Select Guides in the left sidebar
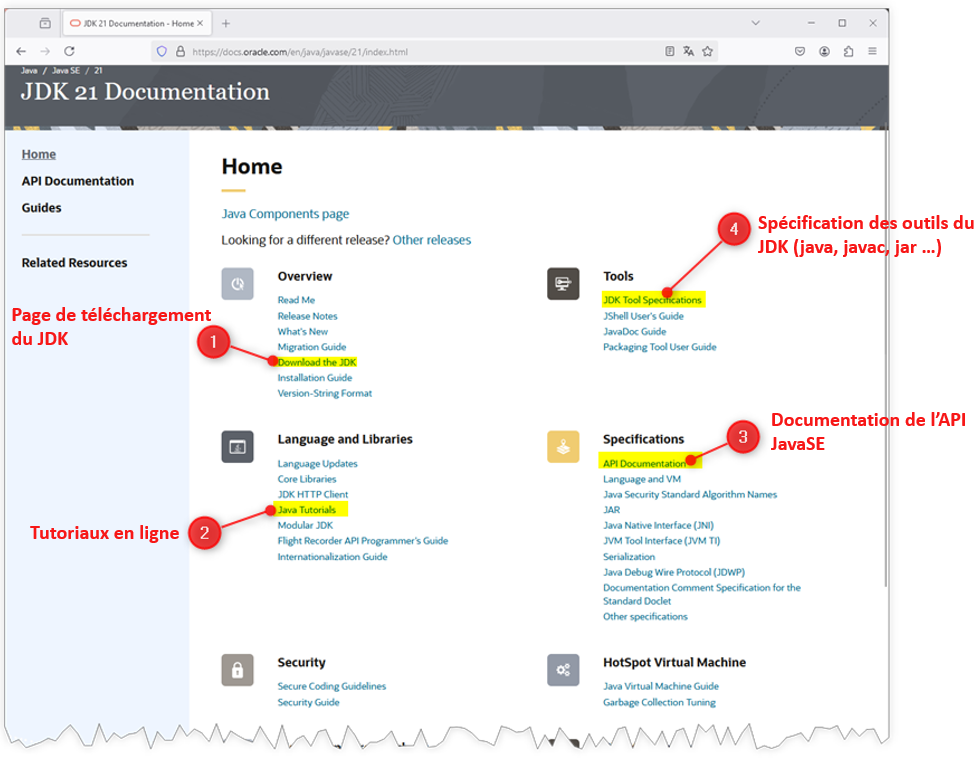Viewport: 974px width, 760px height. pyautogui.click(x=41, y=208)
